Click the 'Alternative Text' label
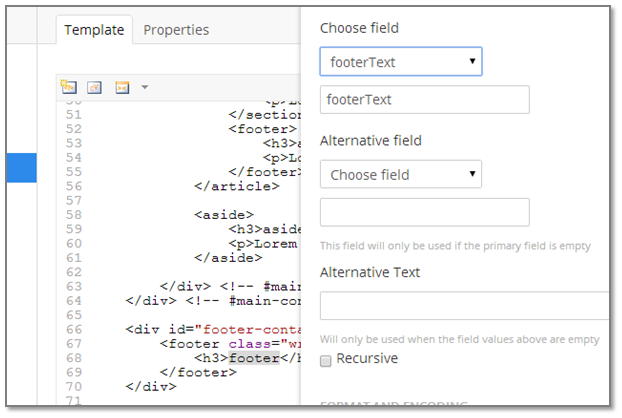 tap(370, 272)
